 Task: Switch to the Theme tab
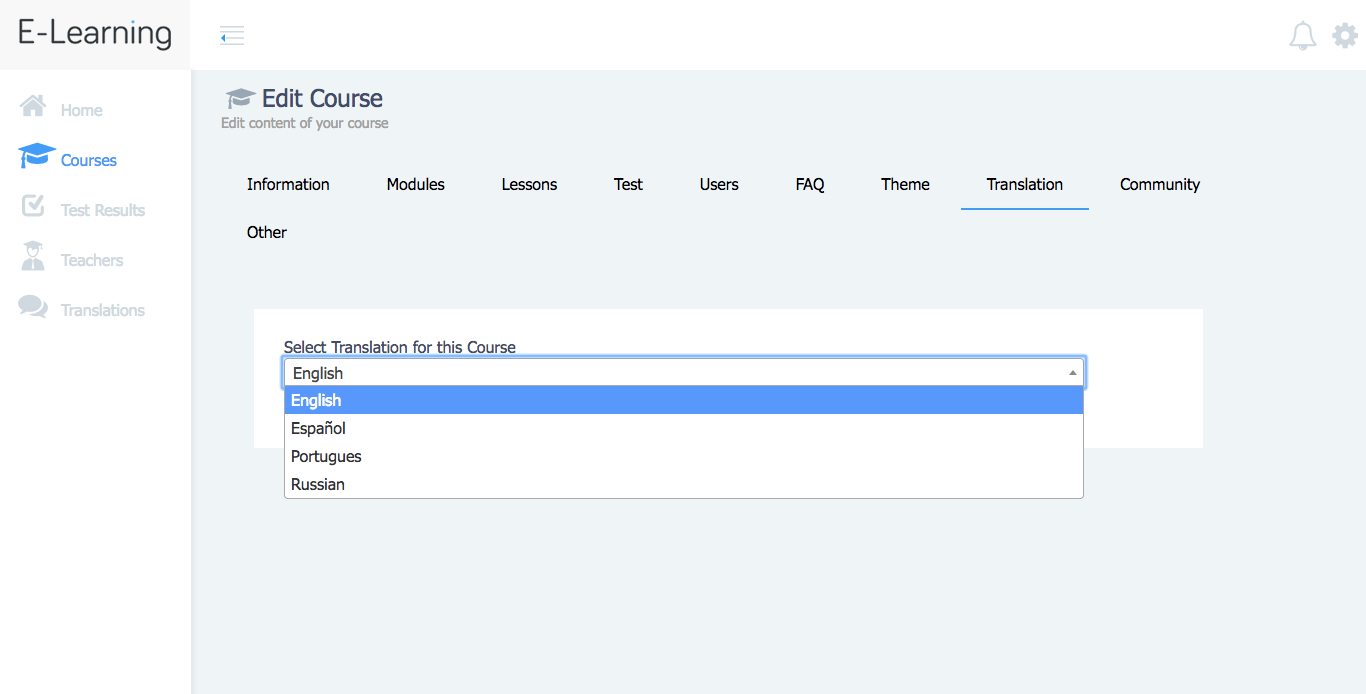tap(906, 184)
